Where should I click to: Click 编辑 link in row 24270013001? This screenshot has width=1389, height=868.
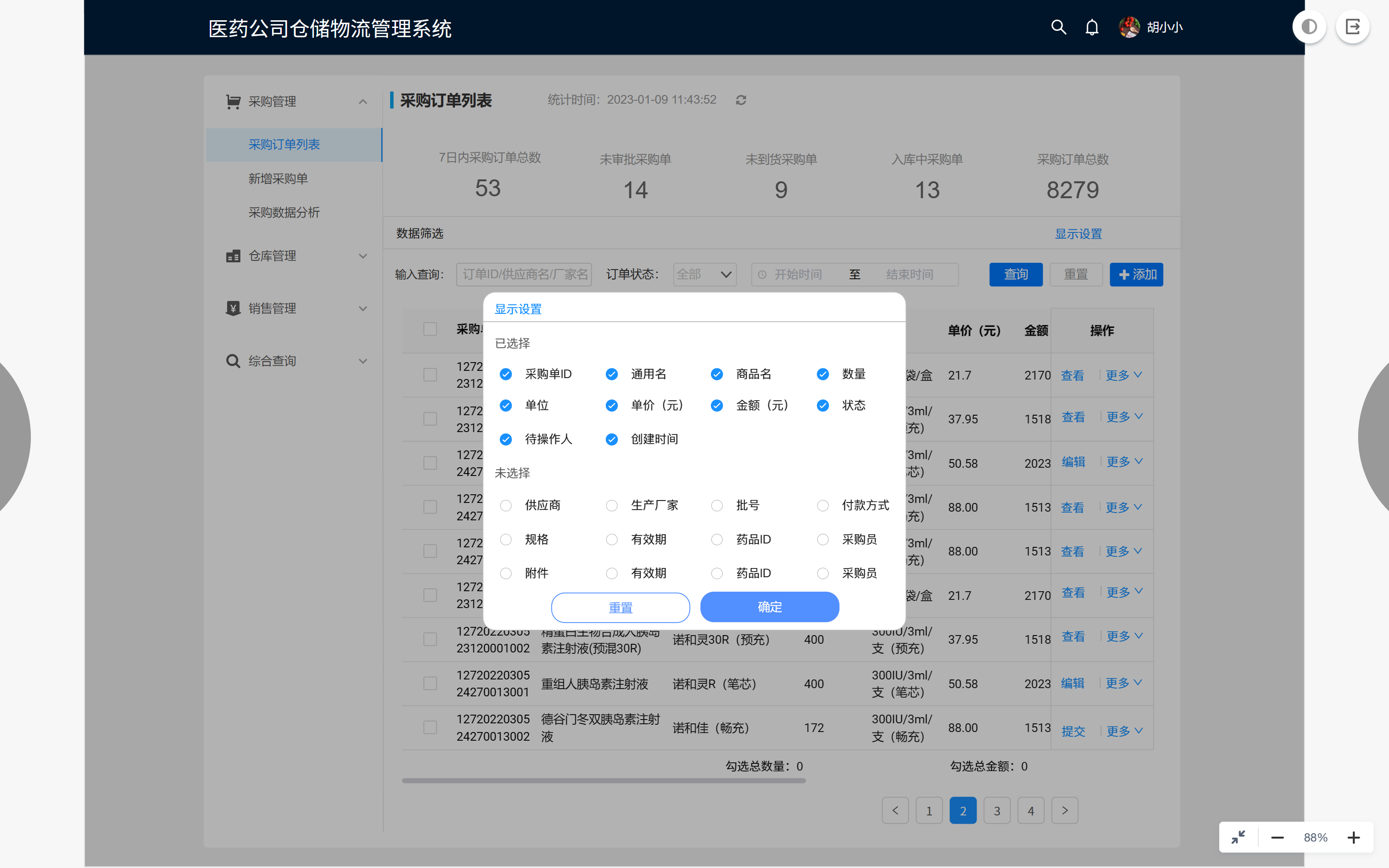click(1072, 683)
